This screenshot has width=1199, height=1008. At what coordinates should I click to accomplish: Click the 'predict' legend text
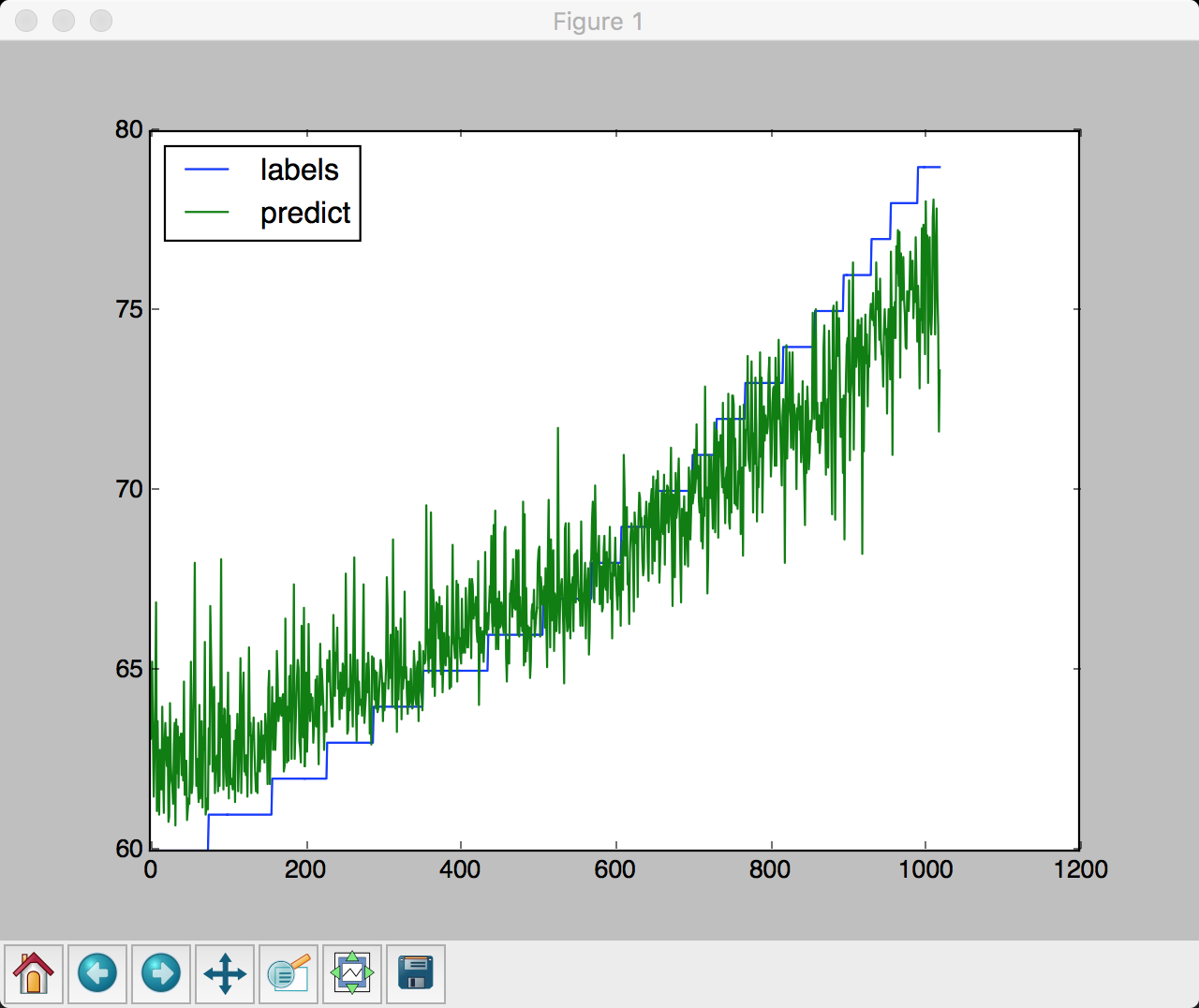305,214
